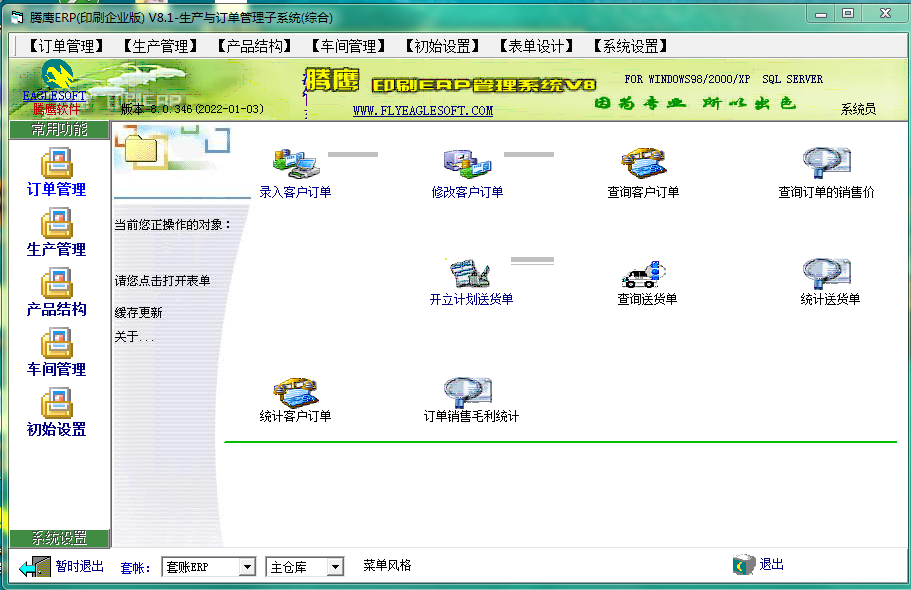Click the 套账ERP combo box field
This screenshot has height=590, width=911.
[x=209, y=567]
